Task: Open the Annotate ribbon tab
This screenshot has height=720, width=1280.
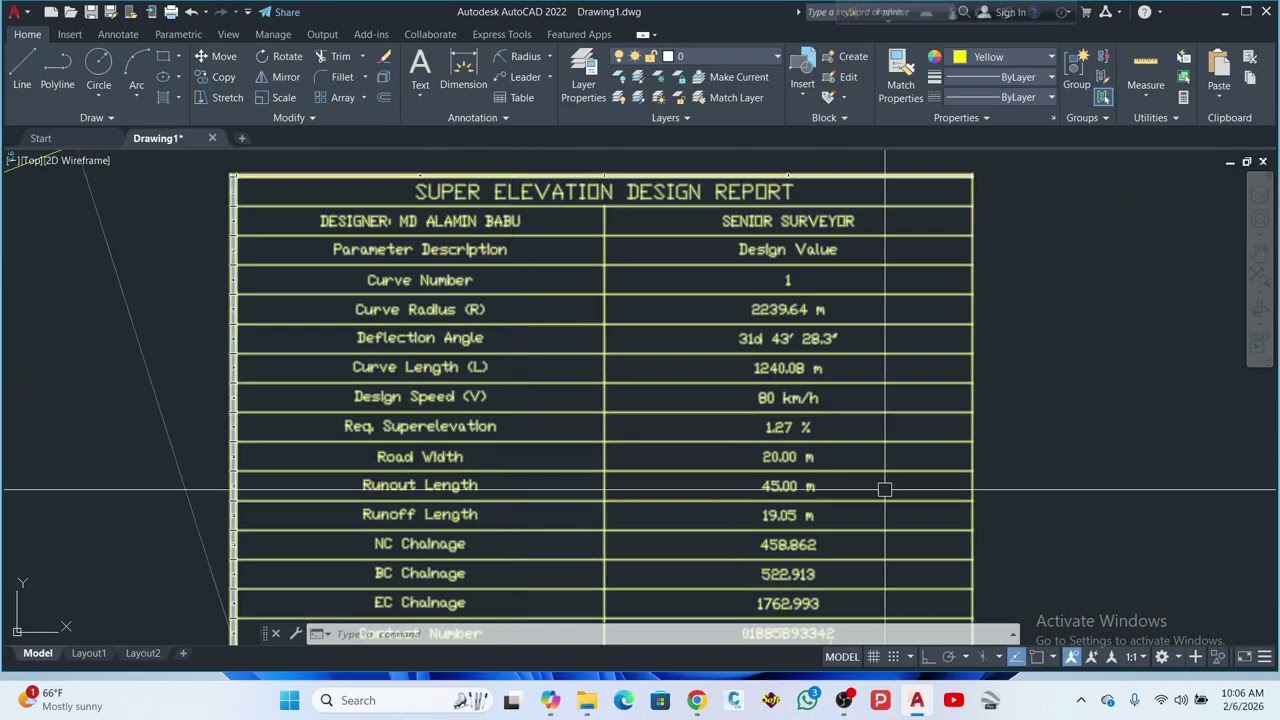Action: [117, 34]
